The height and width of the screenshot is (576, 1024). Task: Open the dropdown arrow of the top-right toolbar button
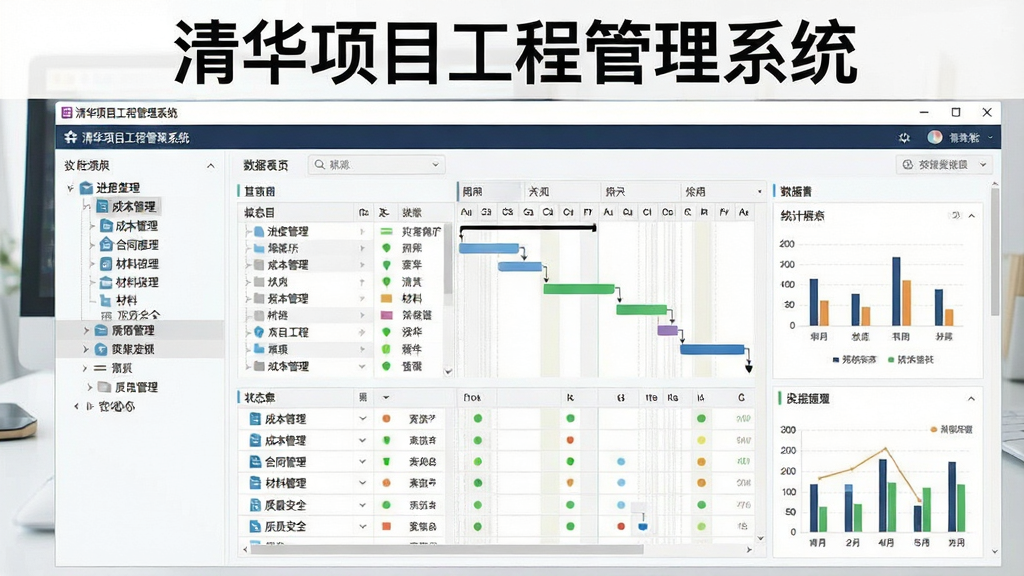tap(983, 165)
